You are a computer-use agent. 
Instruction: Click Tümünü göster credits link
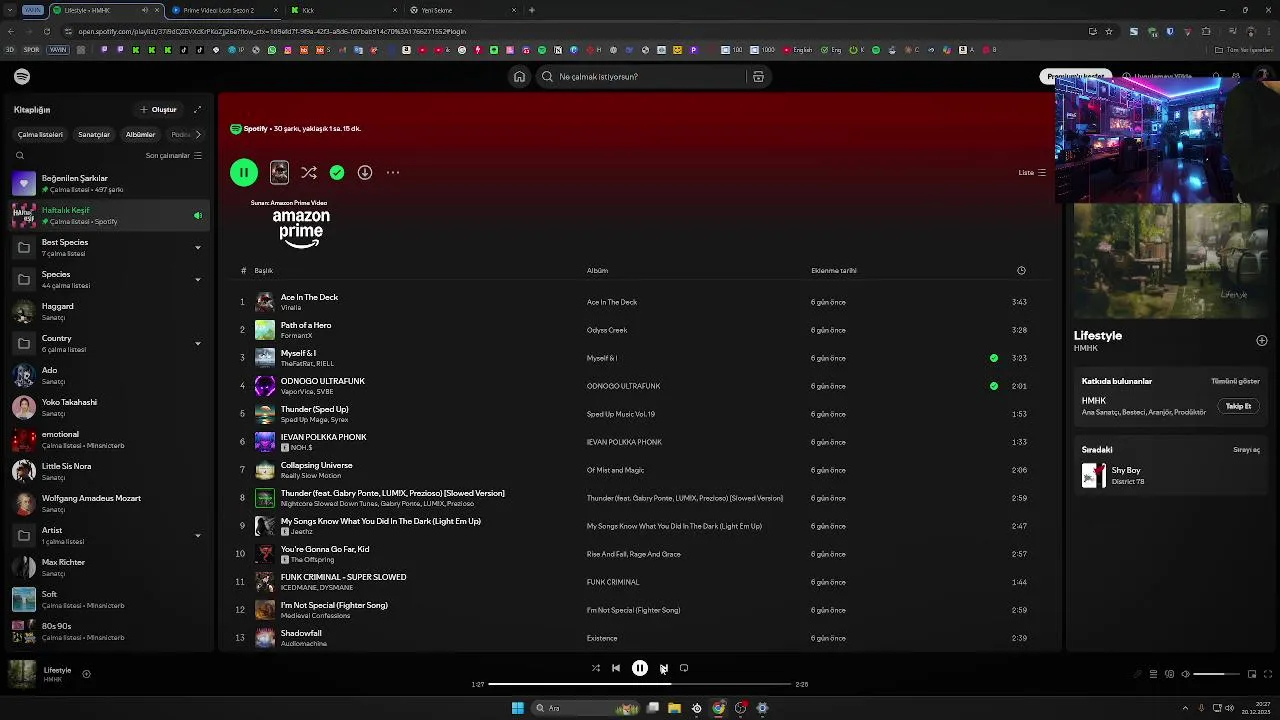(x=1235, y=381)
